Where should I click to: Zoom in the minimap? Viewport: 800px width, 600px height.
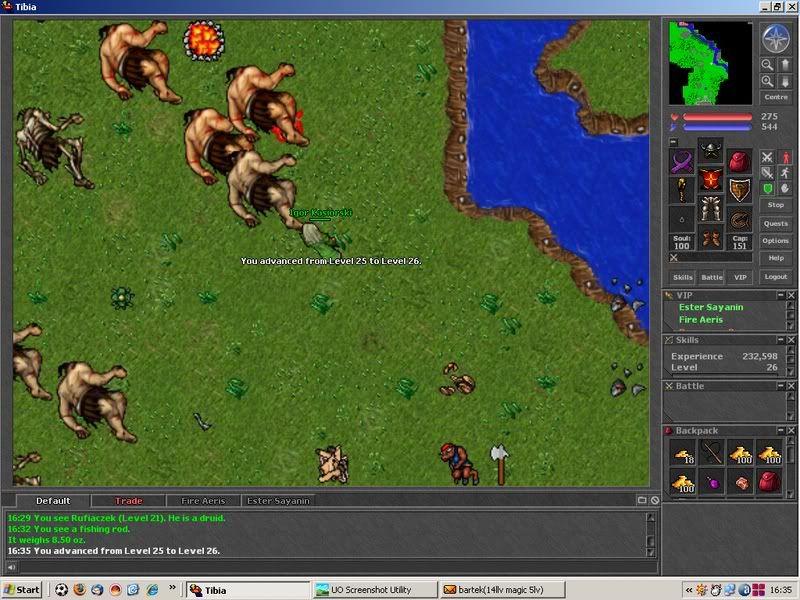click(x=767, y=81)
